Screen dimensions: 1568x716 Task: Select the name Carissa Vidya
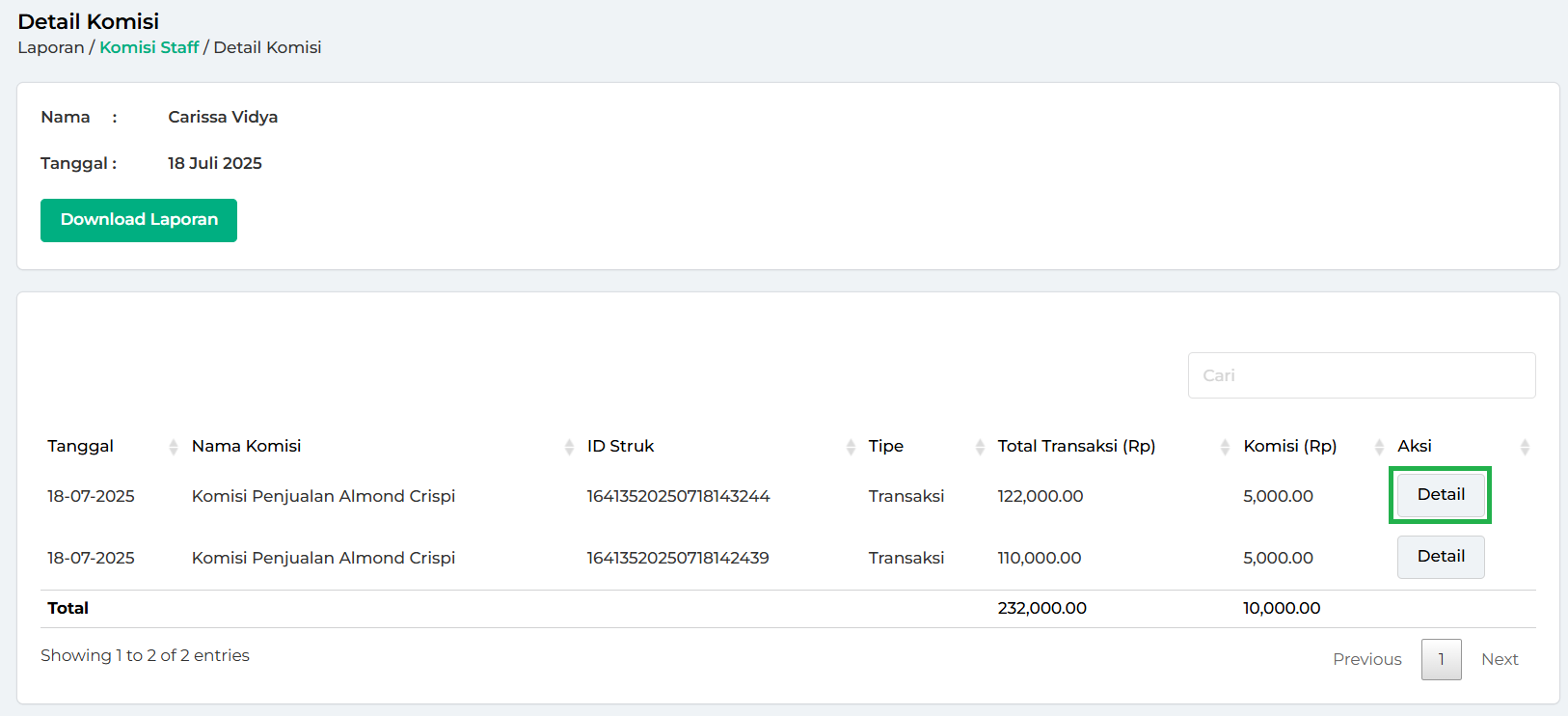(223, 117)
